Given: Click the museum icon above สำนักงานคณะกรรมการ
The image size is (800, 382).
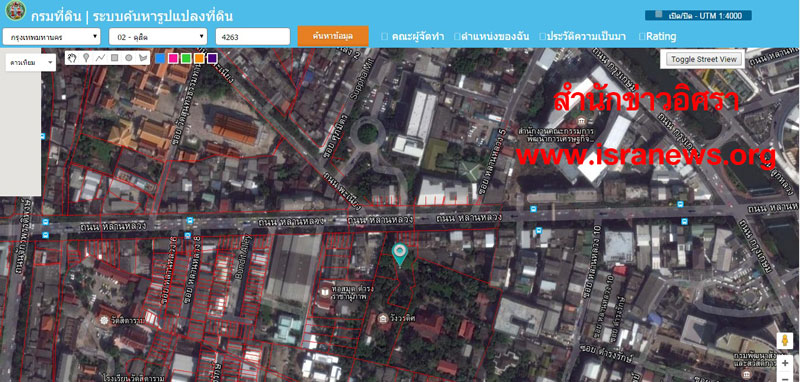Looking at the screenshot, I should [581, 120].
